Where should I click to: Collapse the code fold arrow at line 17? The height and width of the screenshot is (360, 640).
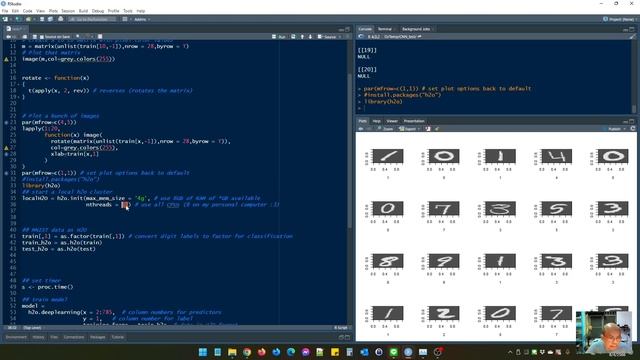18,84
